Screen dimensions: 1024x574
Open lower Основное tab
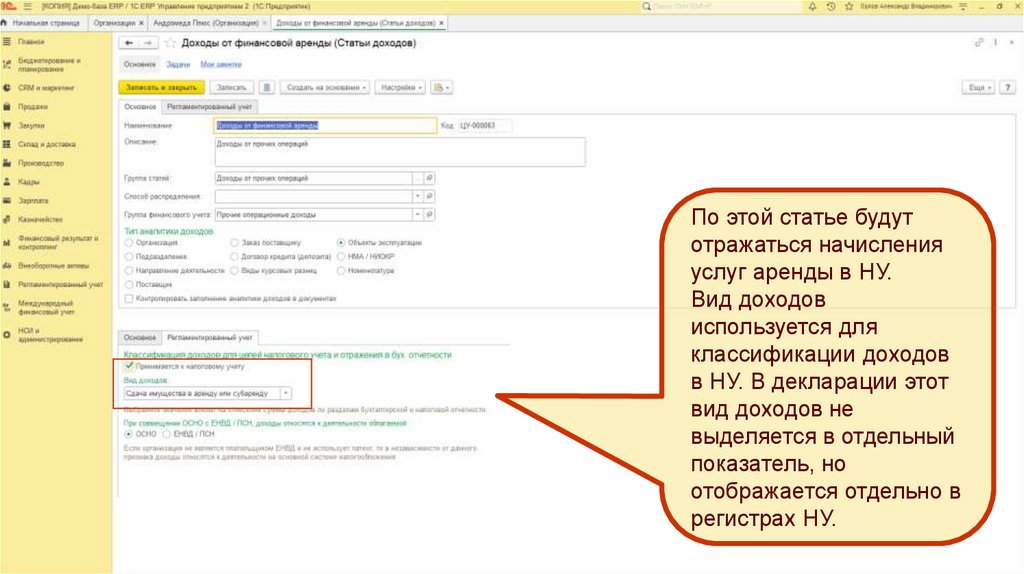point(140,338)
